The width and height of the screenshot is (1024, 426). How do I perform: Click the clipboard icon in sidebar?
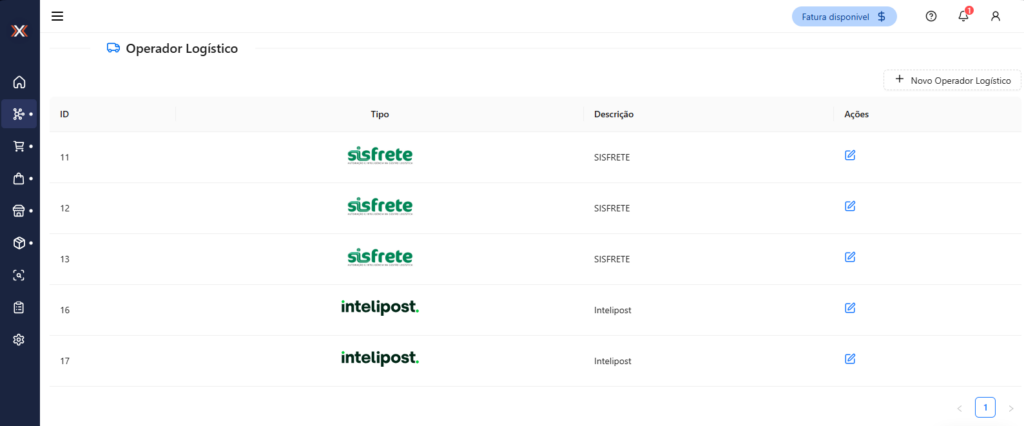click(19, 308)
